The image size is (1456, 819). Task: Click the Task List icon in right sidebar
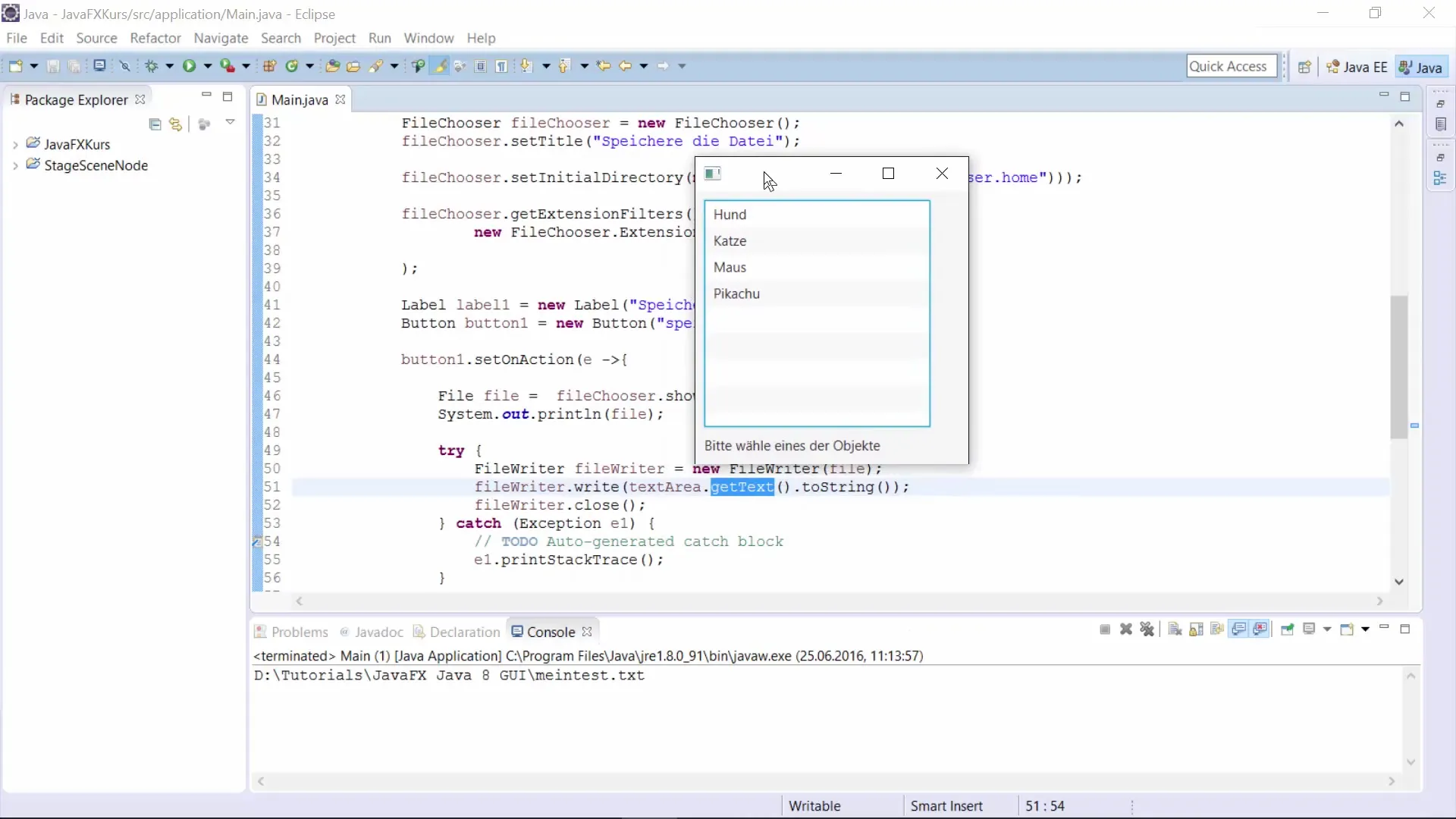[x=1441, y=124]
